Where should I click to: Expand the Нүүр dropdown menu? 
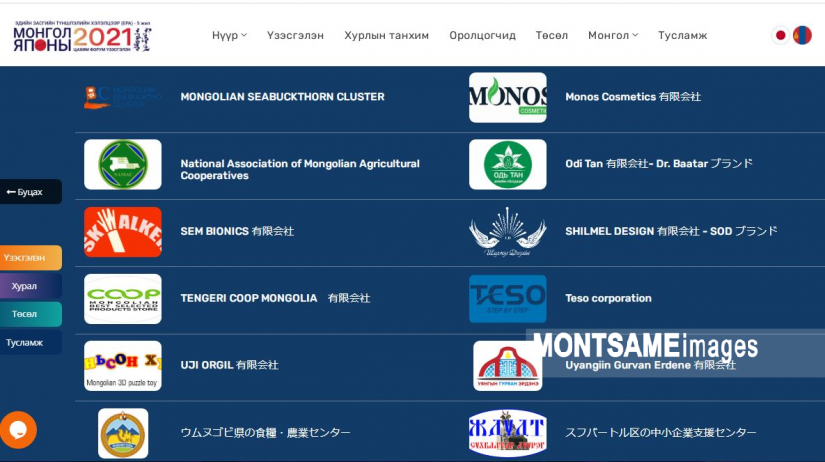pyautogui.click(x=229, y=35)
